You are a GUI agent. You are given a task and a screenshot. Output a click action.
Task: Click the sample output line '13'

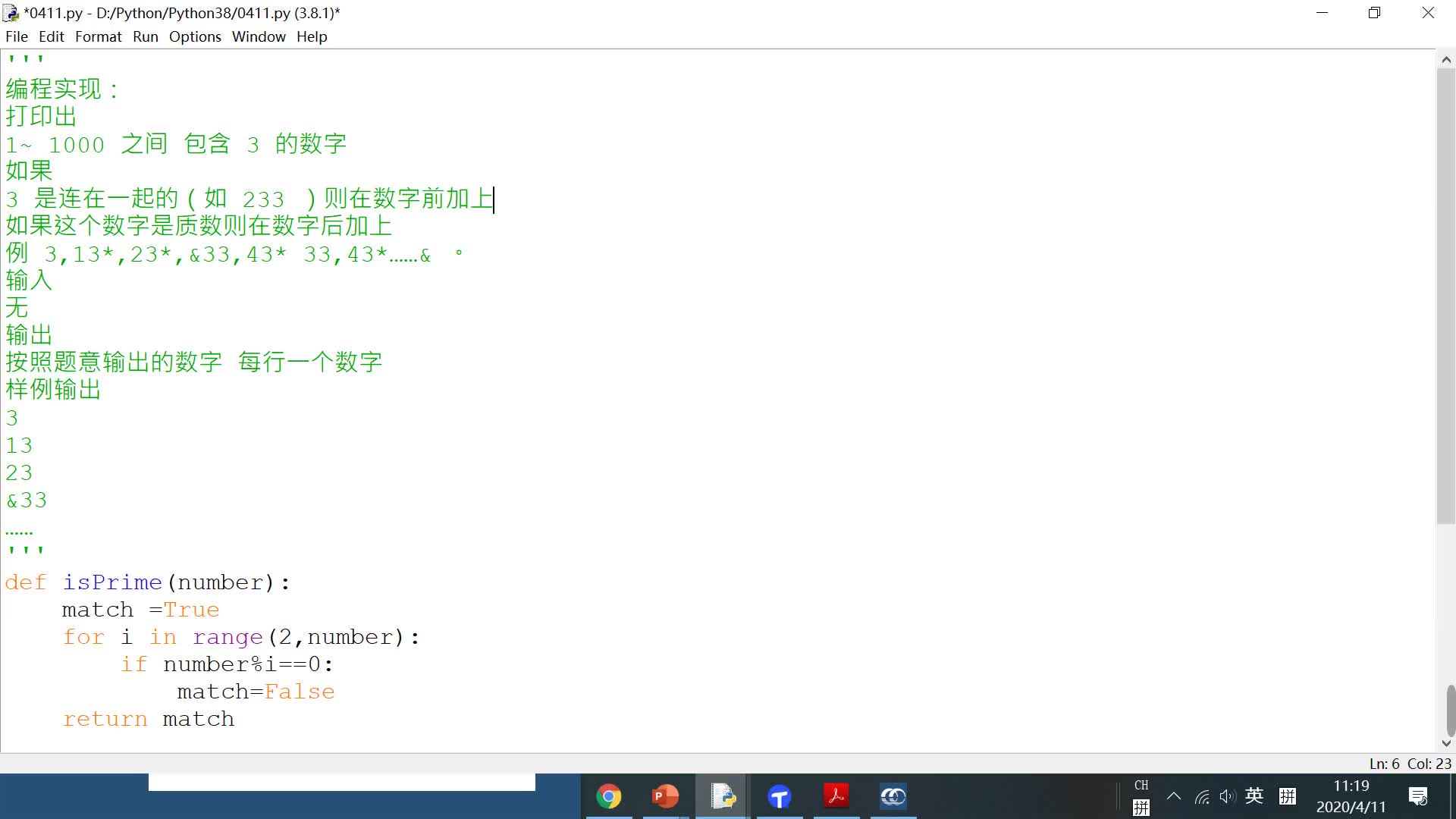point(19,446)
